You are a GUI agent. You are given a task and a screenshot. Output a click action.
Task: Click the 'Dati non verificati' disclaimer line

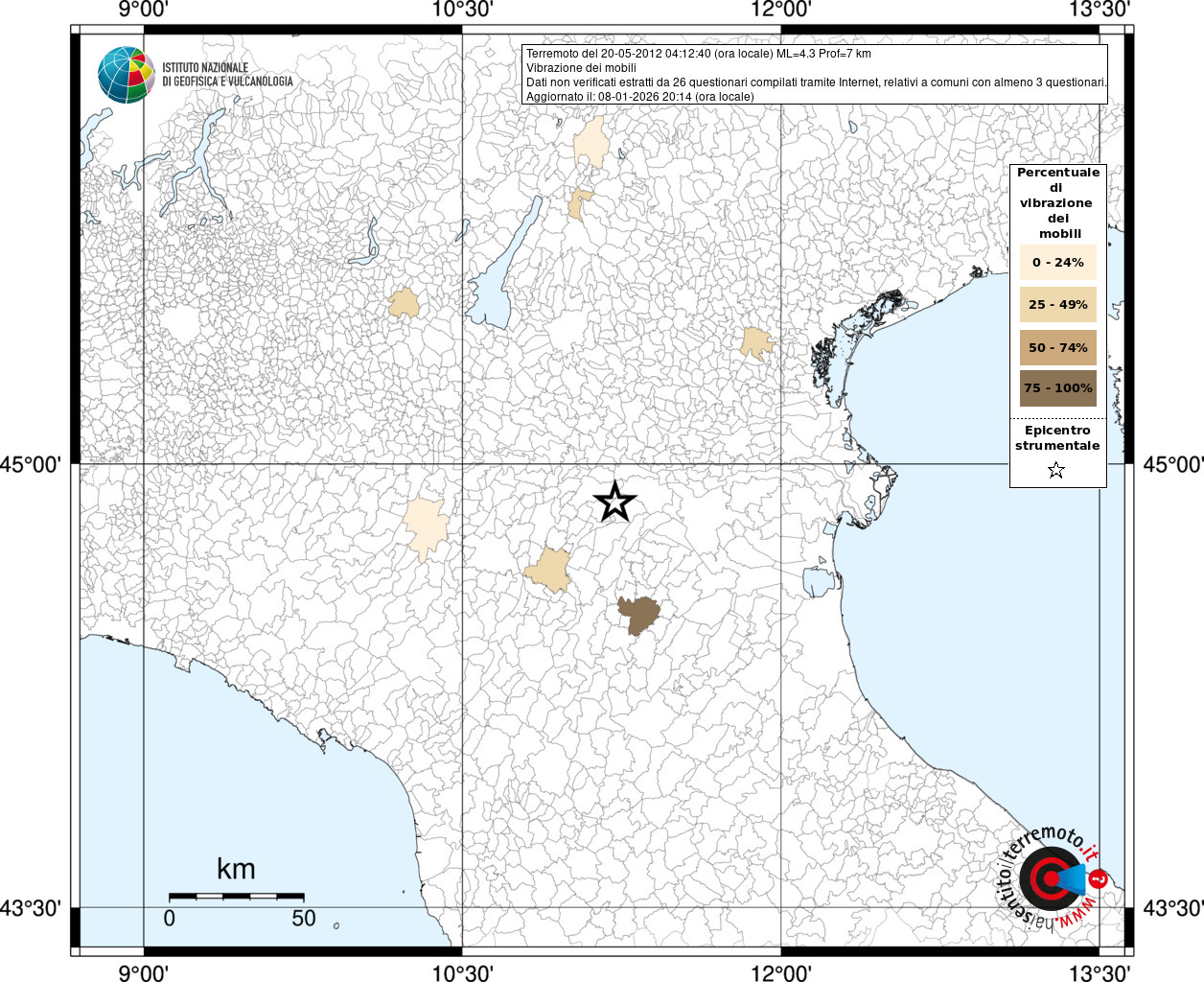(817, 82)
